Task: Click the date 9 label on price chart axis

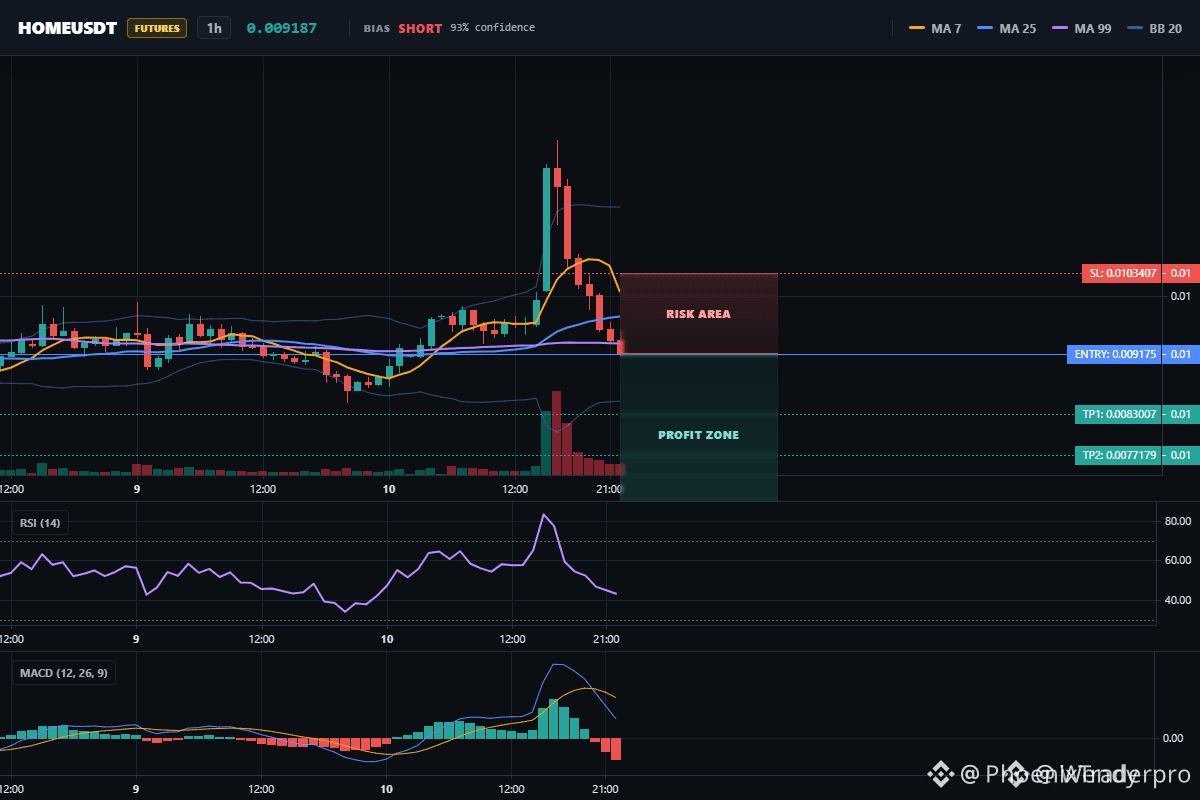Action: pyautogui.click(x=137, y=489)
